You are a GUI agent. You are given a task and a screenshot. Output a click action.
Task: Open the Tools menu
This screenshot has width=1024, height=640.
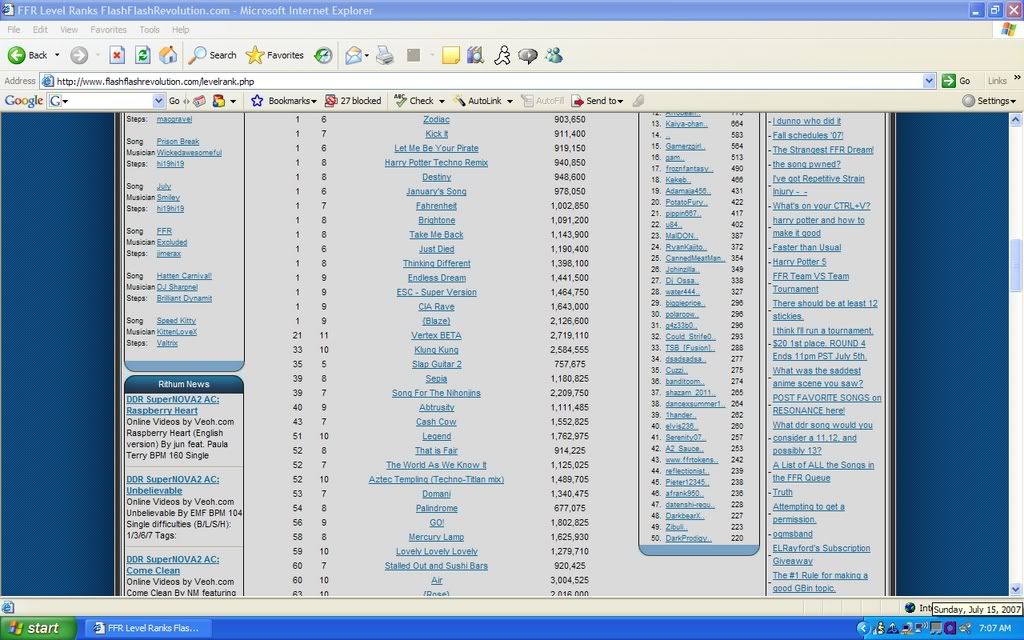(x=149, y=30)
